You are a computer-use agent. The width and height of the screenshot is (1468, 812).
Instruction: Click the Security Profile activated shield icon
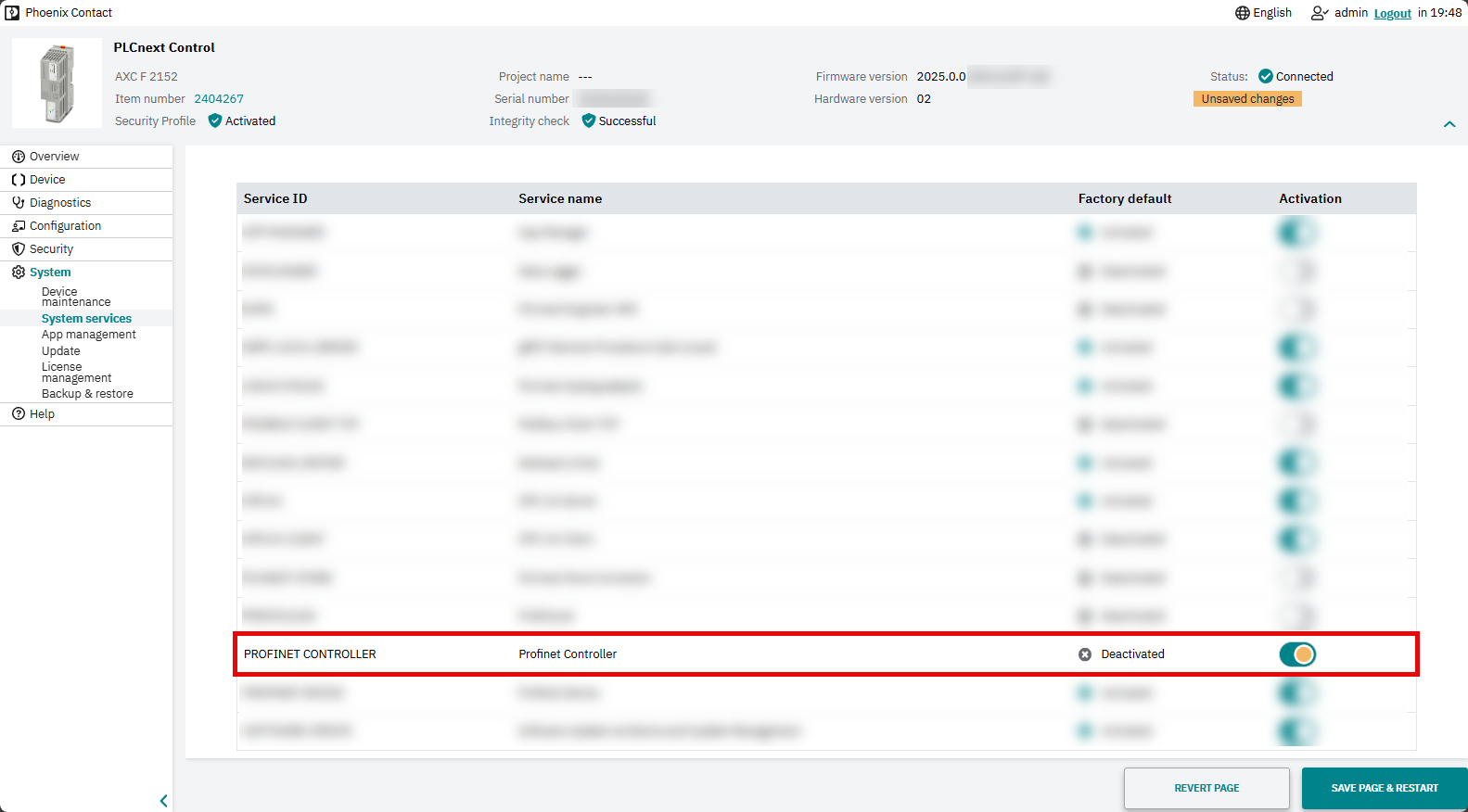215,121
